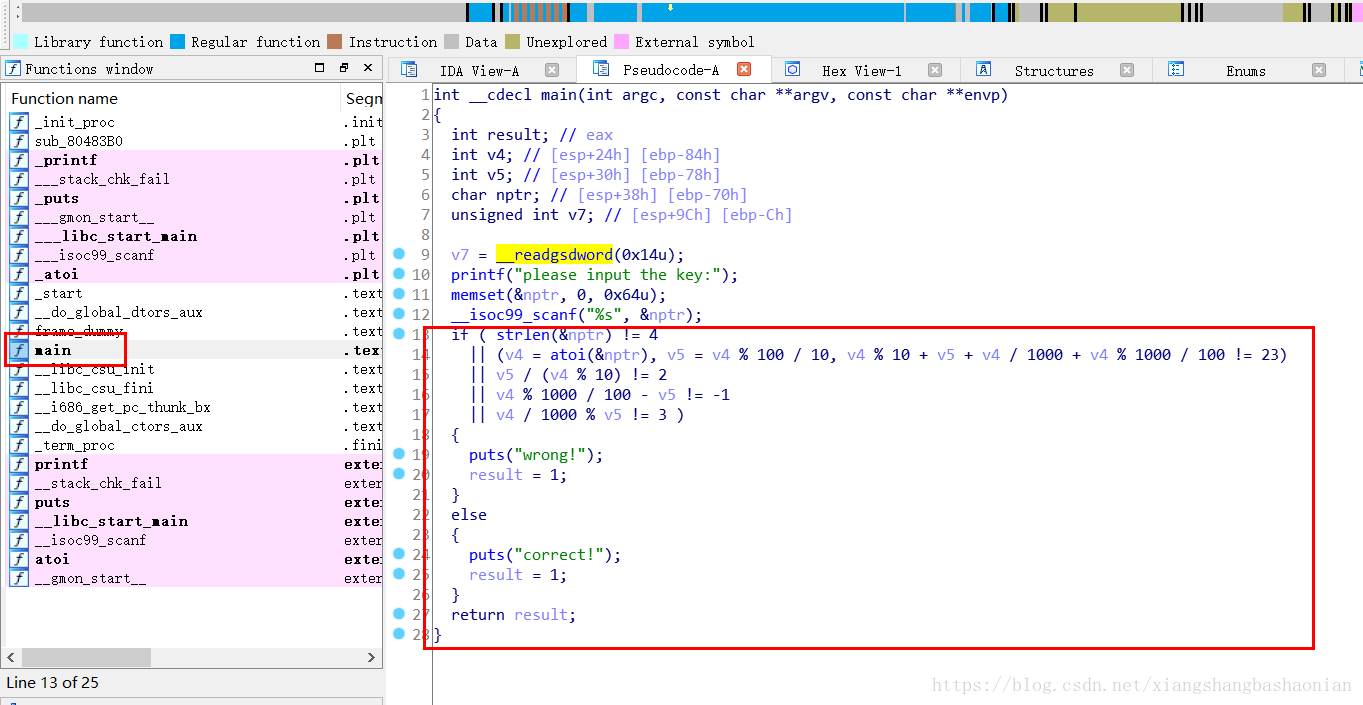Click the Pseudocode-A tab's page icon
The image size is (1363, 705).
point(599,70)
